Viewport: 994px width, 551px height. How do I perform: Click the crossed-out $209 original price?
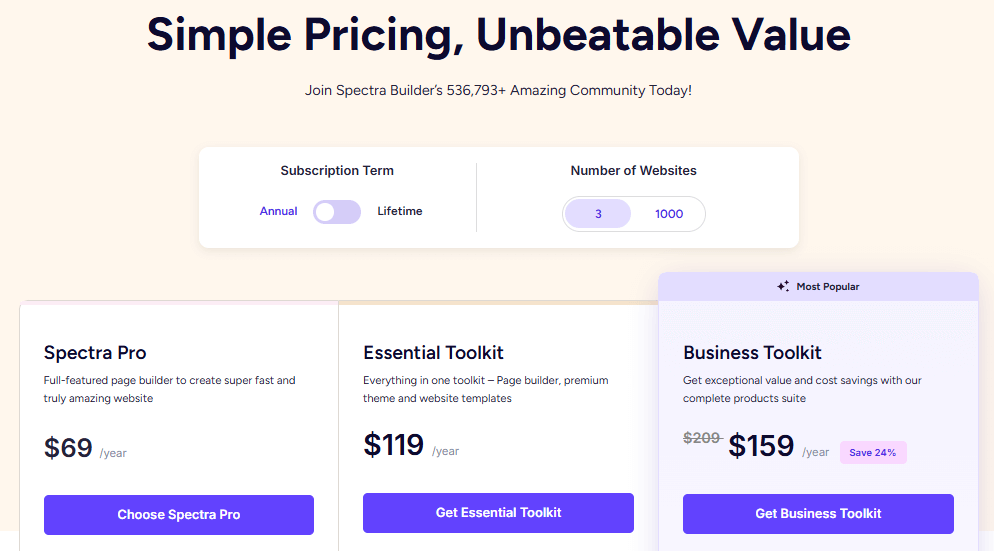702,438
